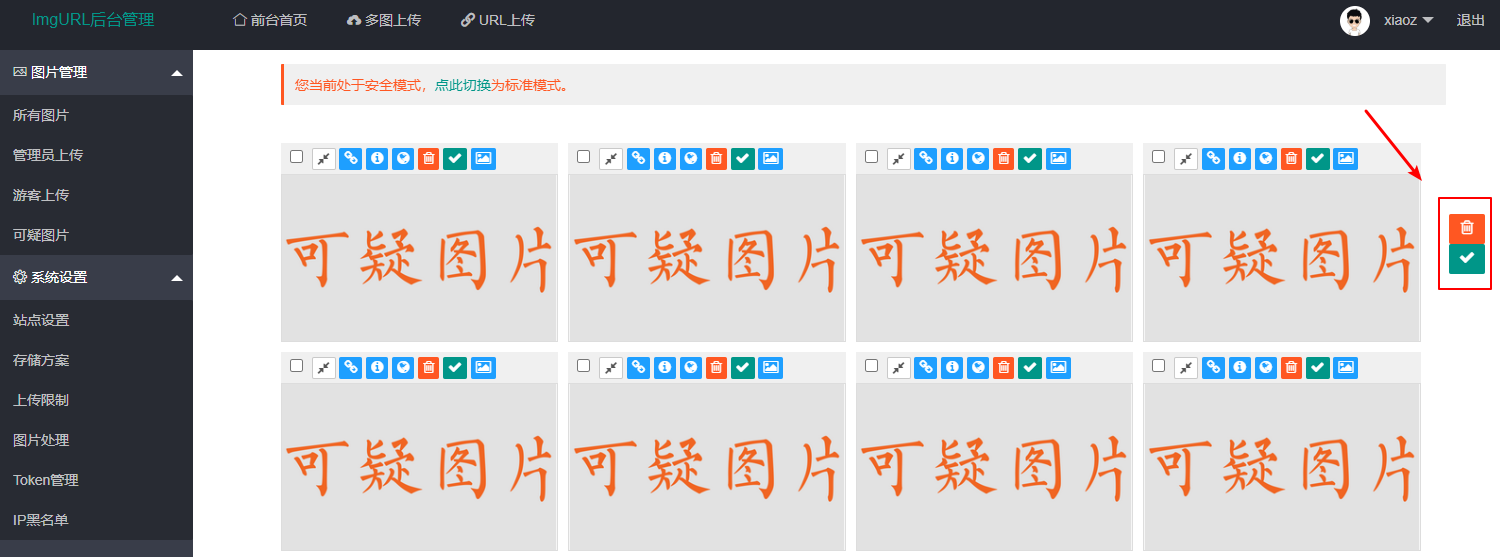The image size is (1500, 557).
Task: Go to 多图上传 in top navigation
Action: coord(384,20)
